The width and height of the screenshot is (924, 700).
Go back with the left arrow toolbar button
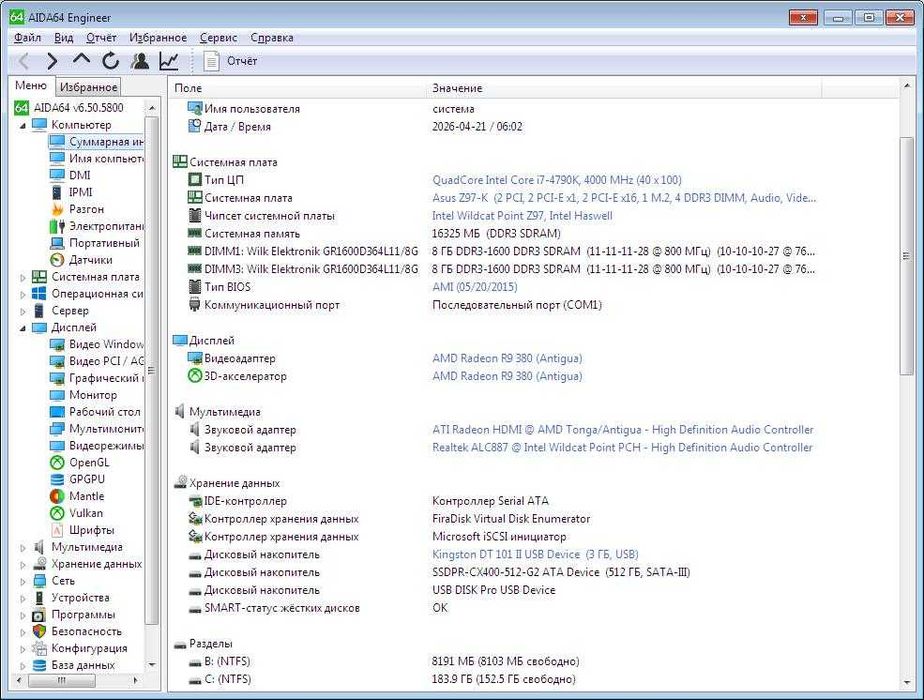[x=24, y=61]
